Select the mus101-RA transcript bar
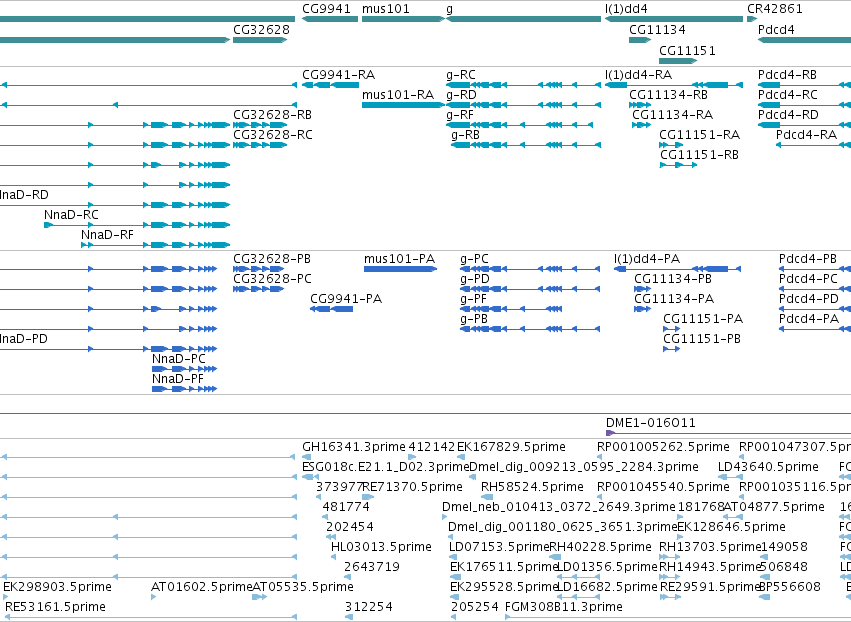This screenshot has height=622, width=851. 403,105
